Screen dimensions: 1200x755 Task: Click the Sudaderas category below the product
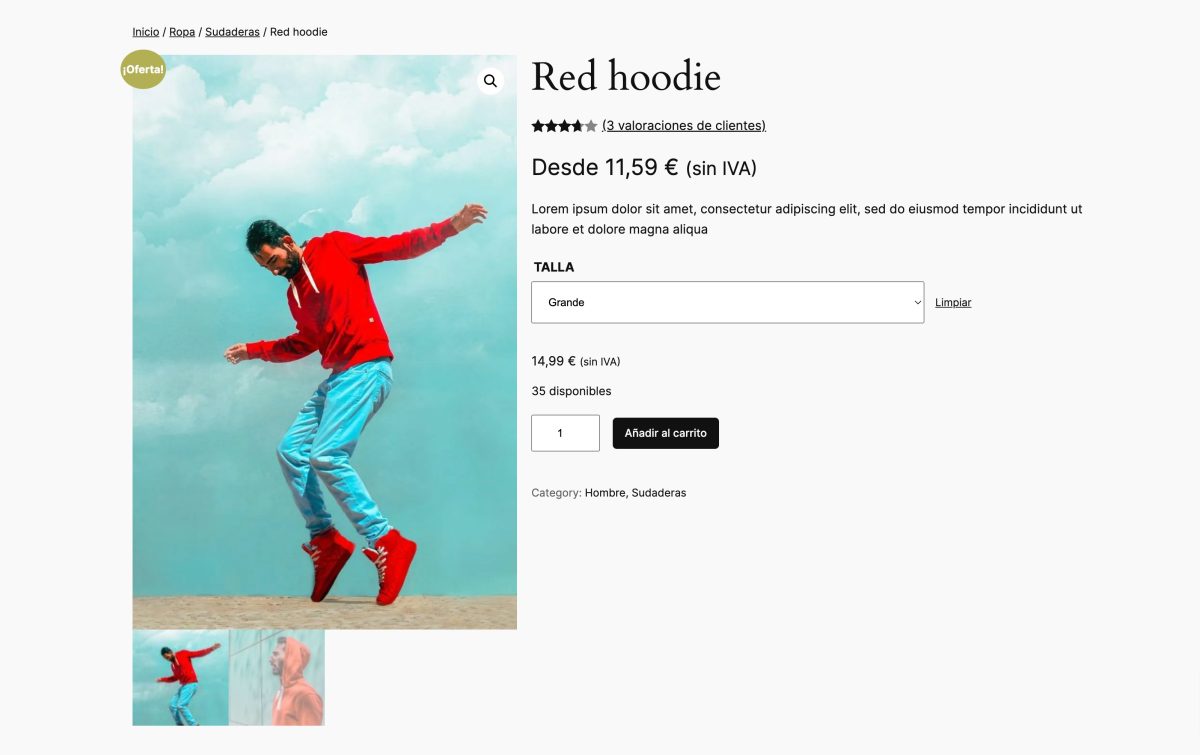[x=657, y=492]
